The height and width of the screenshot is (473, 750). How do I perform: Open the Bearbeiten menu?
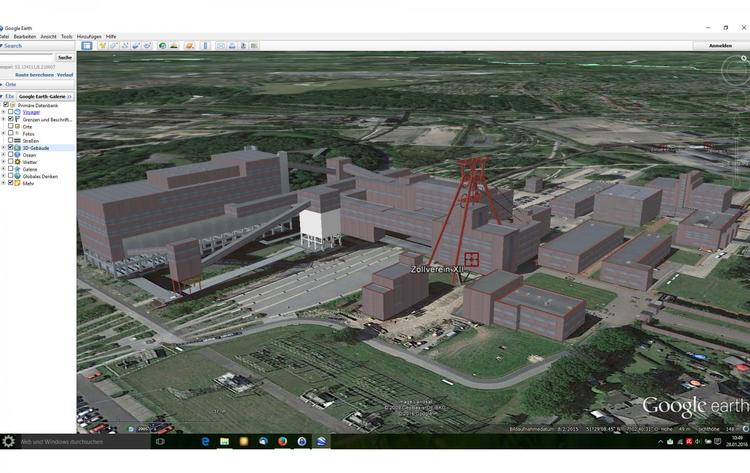25,36
